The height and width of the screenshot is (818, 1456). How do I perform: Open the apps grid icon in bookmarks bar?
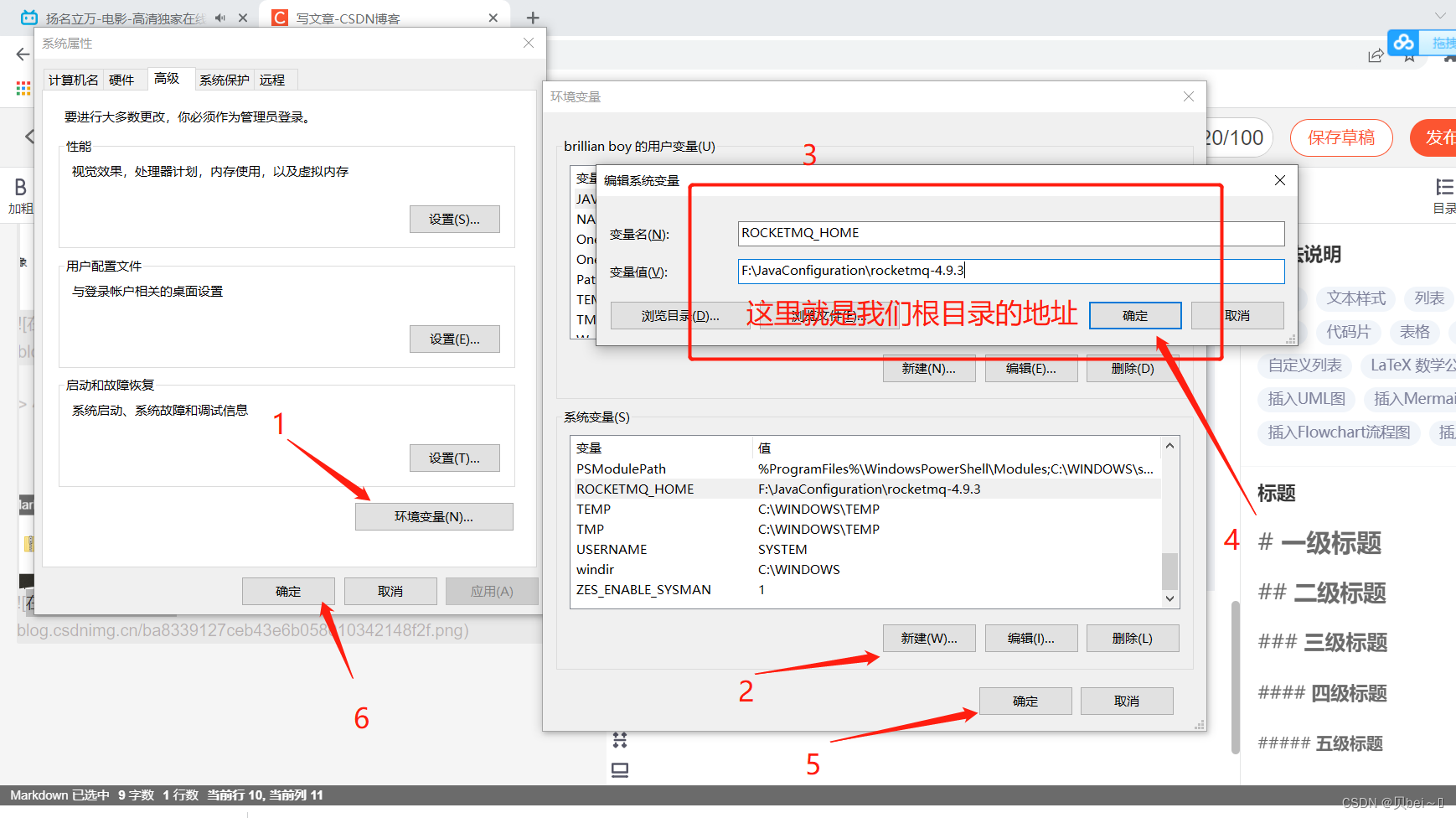[x=23, y=88]
